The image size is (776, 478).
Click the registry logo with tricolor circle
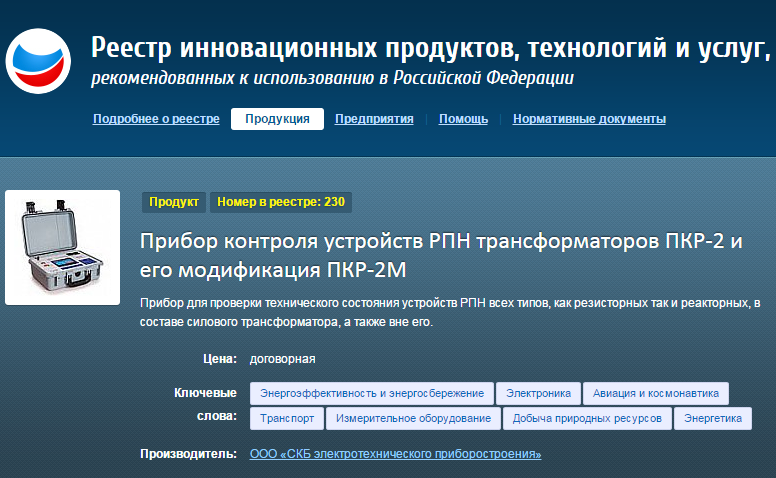coord(38,61)
